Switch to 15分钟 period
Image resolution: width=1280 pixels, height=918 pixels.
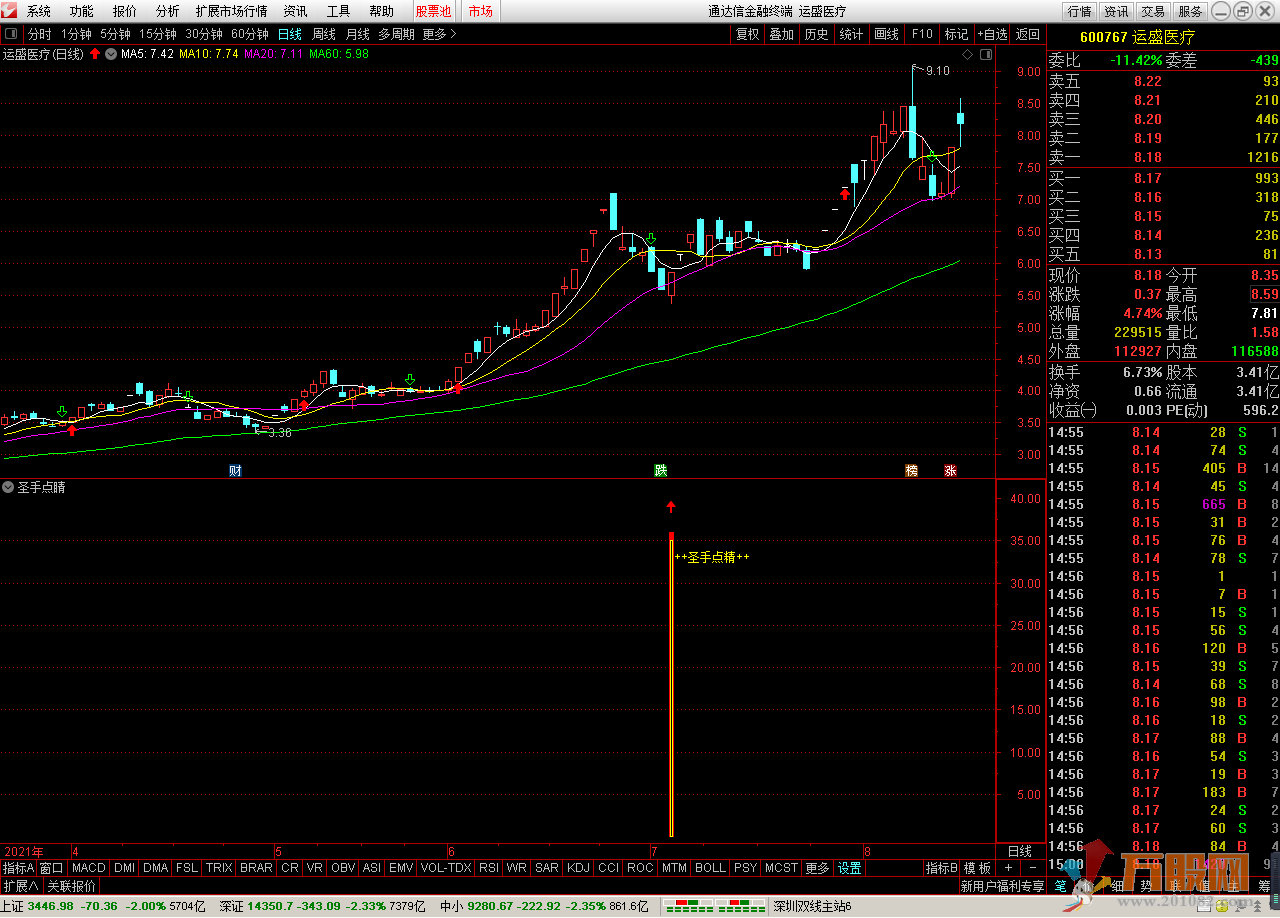158,34
